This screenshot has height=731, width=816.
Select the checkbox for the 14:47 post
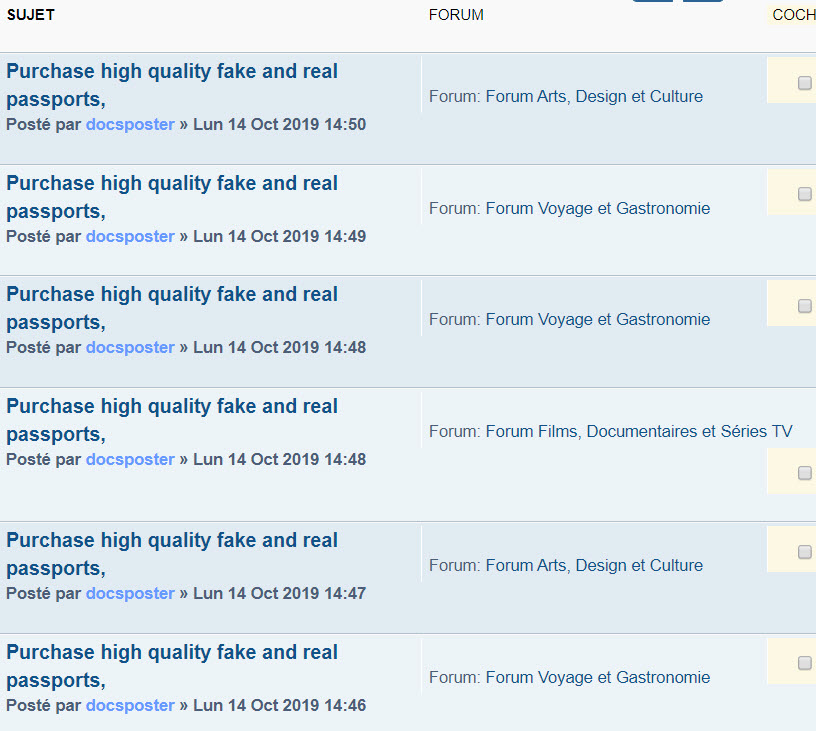(805, 552)
